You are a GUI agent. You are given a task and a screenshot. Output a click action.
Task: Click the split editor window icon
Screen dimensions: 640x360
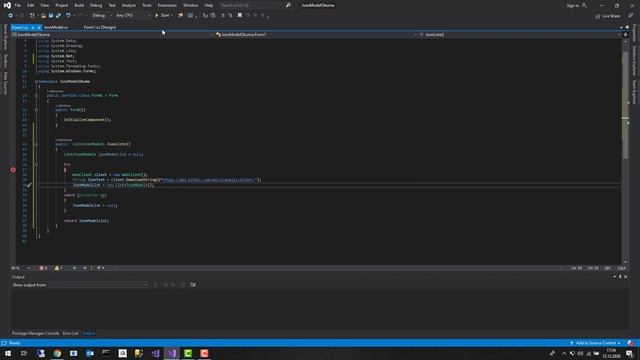click(x=625, y=35)
